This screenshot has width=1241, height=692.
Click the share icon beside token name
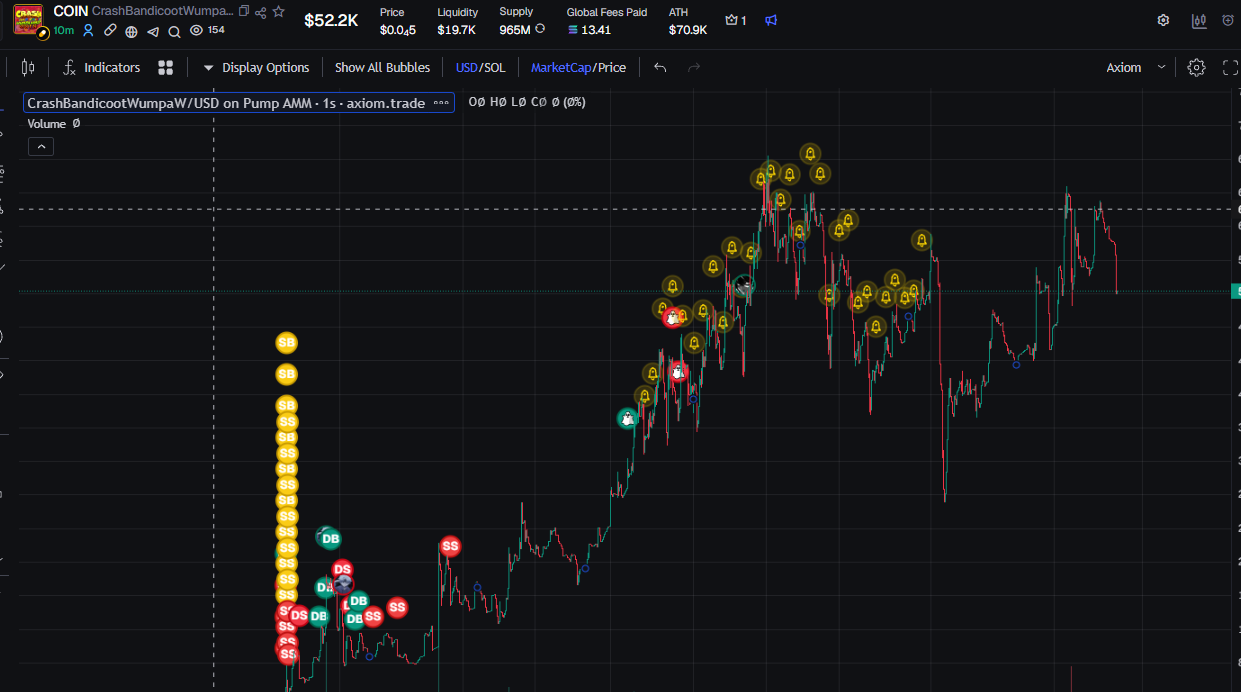261,12
